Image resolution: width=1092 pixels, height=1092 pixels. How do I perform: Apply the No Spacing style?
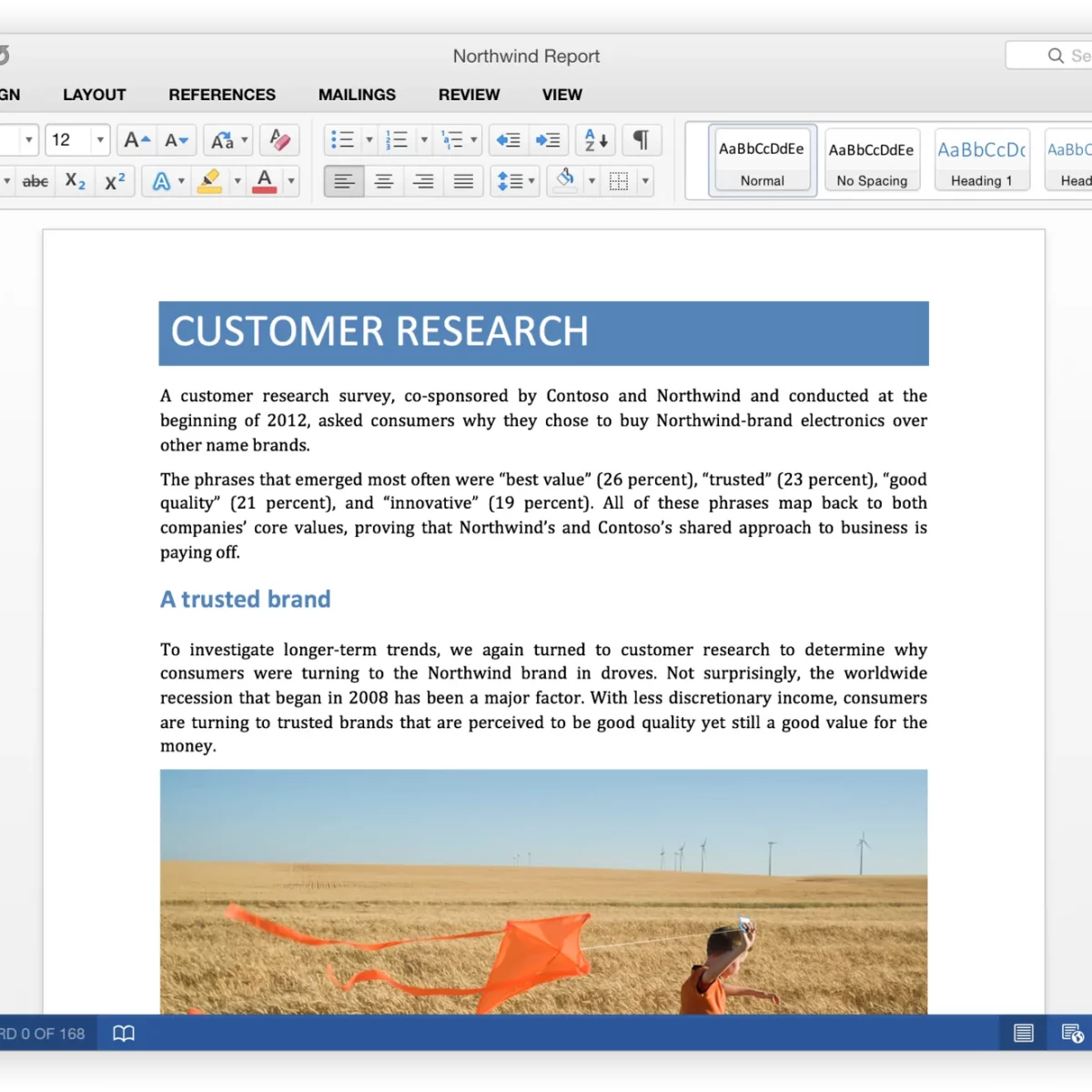pos(872,160)
